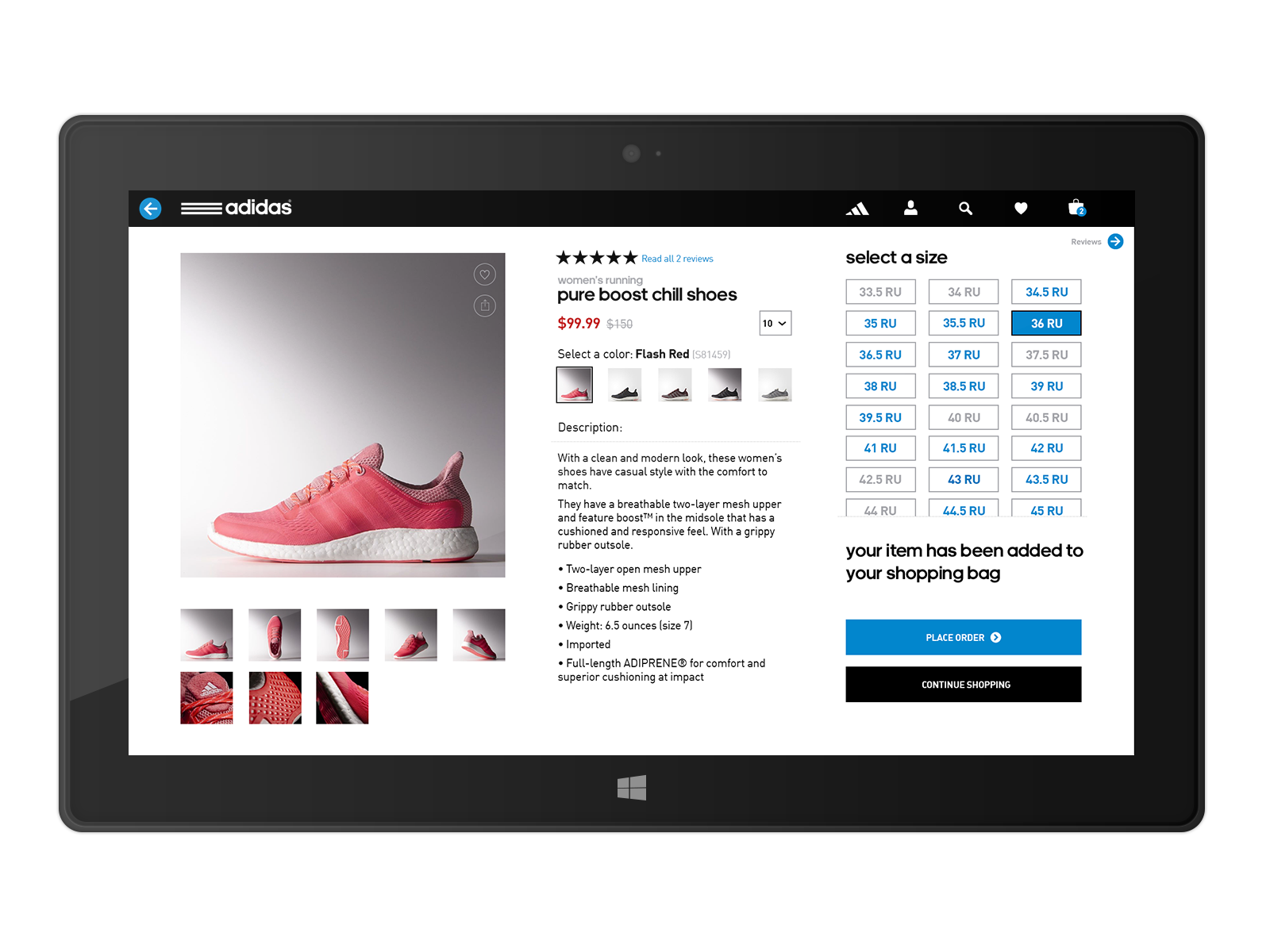Screen dimensions: 1270x952
Task: Pick size 38 RU
Action: (880, 386)
